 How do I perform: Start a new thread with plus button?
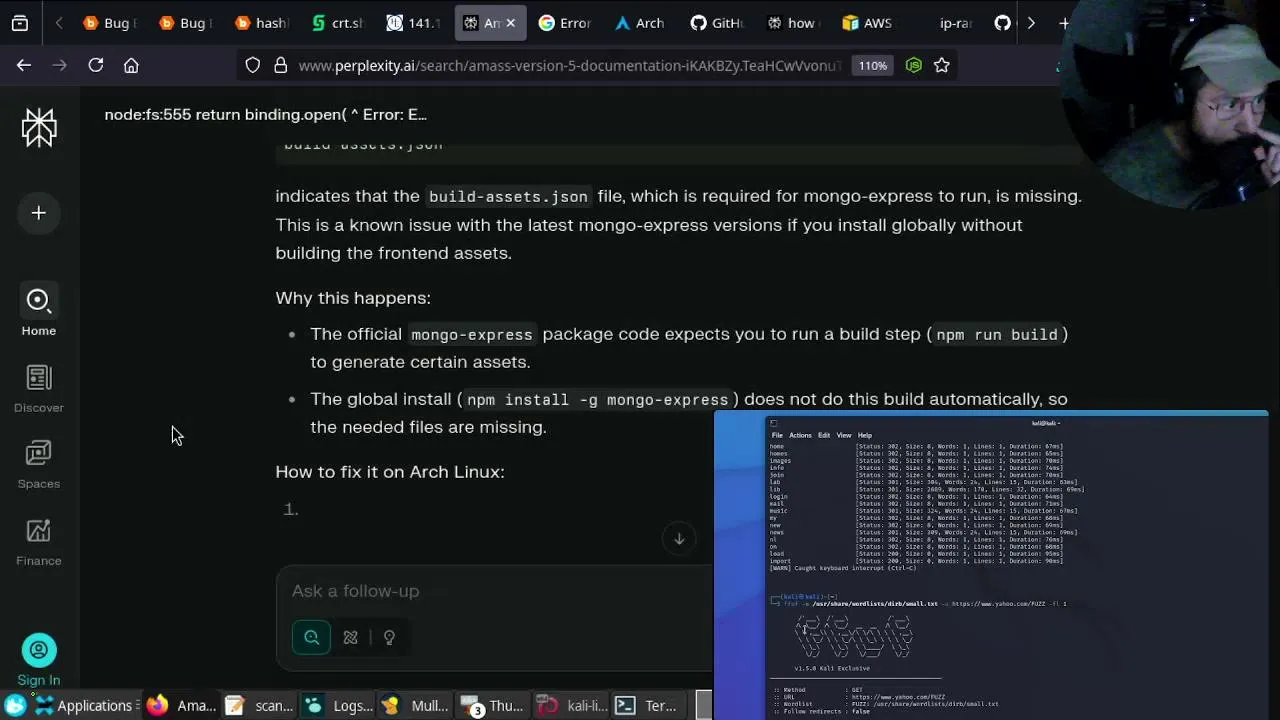pos(39,213)
